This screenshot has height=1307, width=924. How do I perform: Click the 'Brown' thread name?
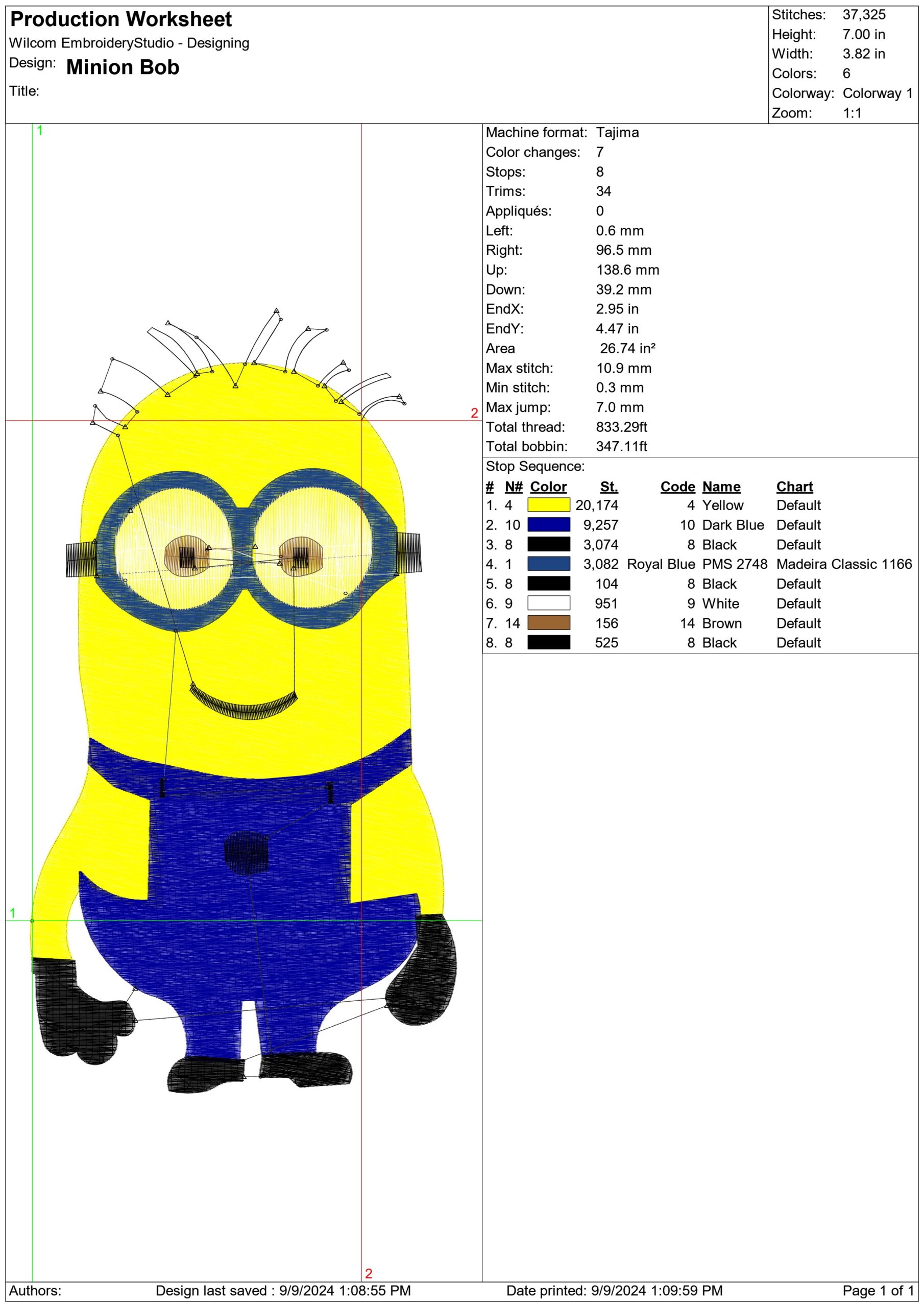point(722,623)
